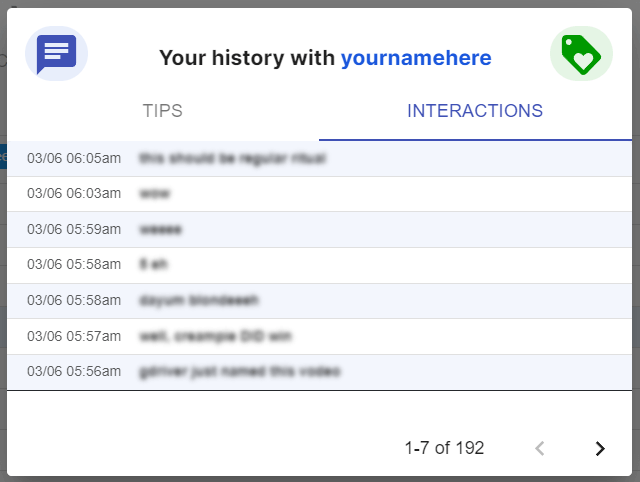Switch to the TIPS tab

tap(163, 111)
